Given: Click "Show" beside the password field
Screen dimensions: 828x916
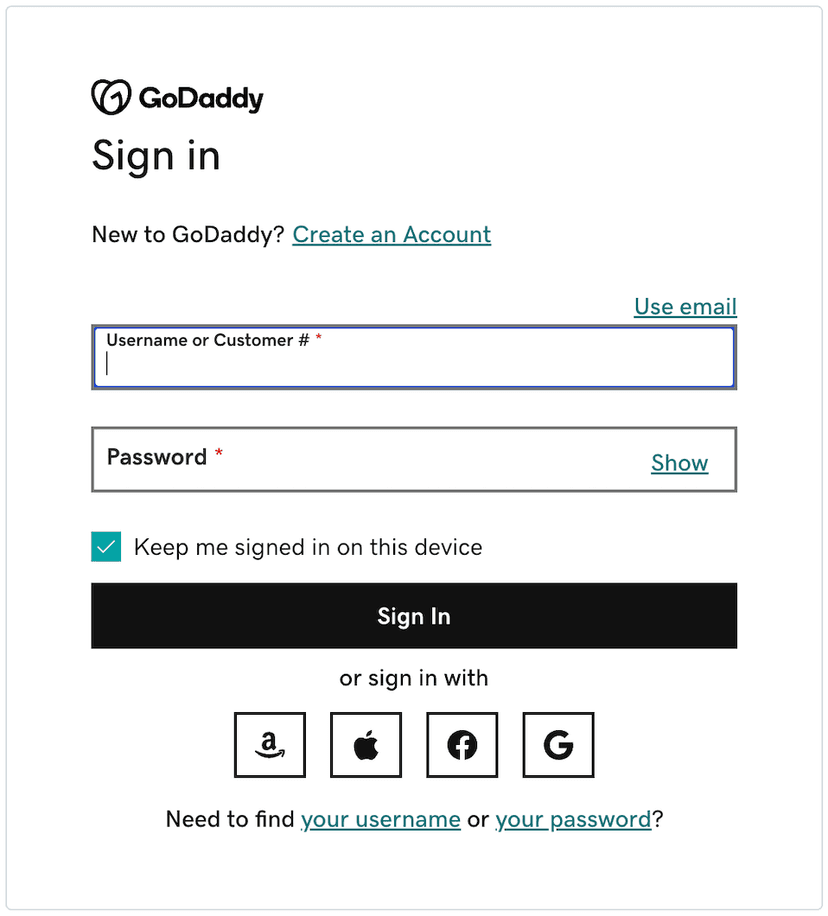Looking at the screenshot, I should pos(679,463).
